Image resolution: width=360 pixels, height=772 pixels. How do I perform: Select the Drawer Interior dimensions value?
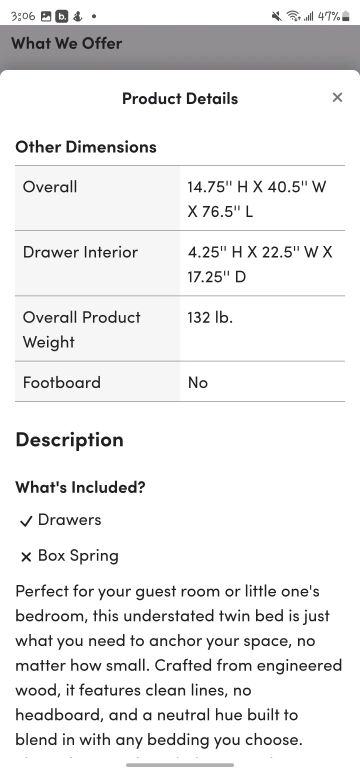(260, 264)
